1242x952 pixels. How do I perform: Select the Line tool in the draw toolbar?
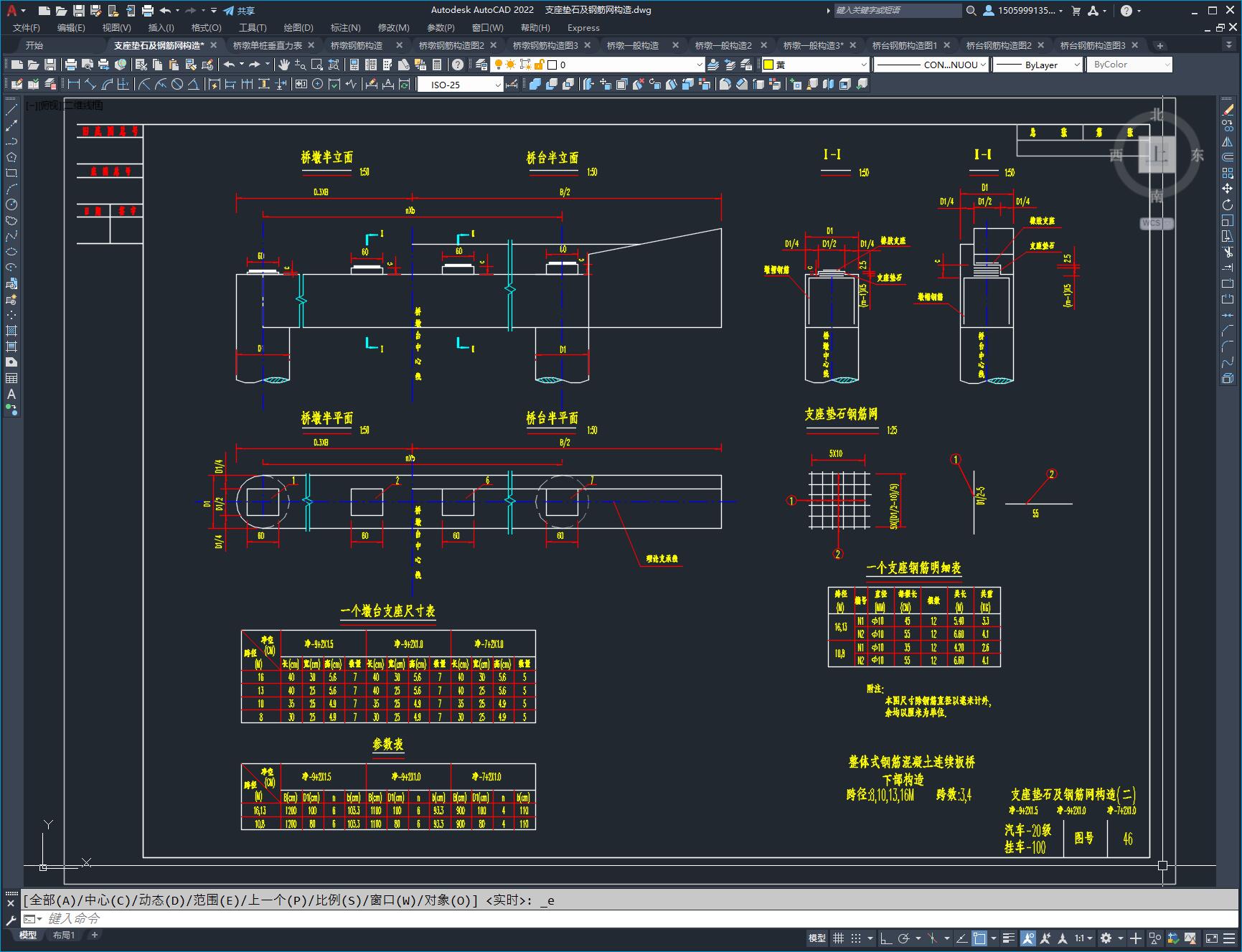pyautogui.click(x=11, y=110)
